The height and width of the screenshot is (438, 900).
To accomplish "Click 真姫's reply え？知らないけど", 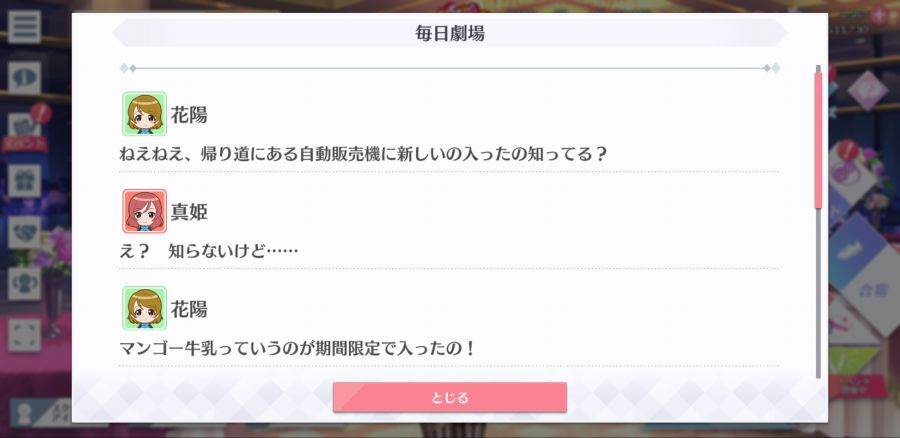I will pyautogui.click(x=209, y=251).
